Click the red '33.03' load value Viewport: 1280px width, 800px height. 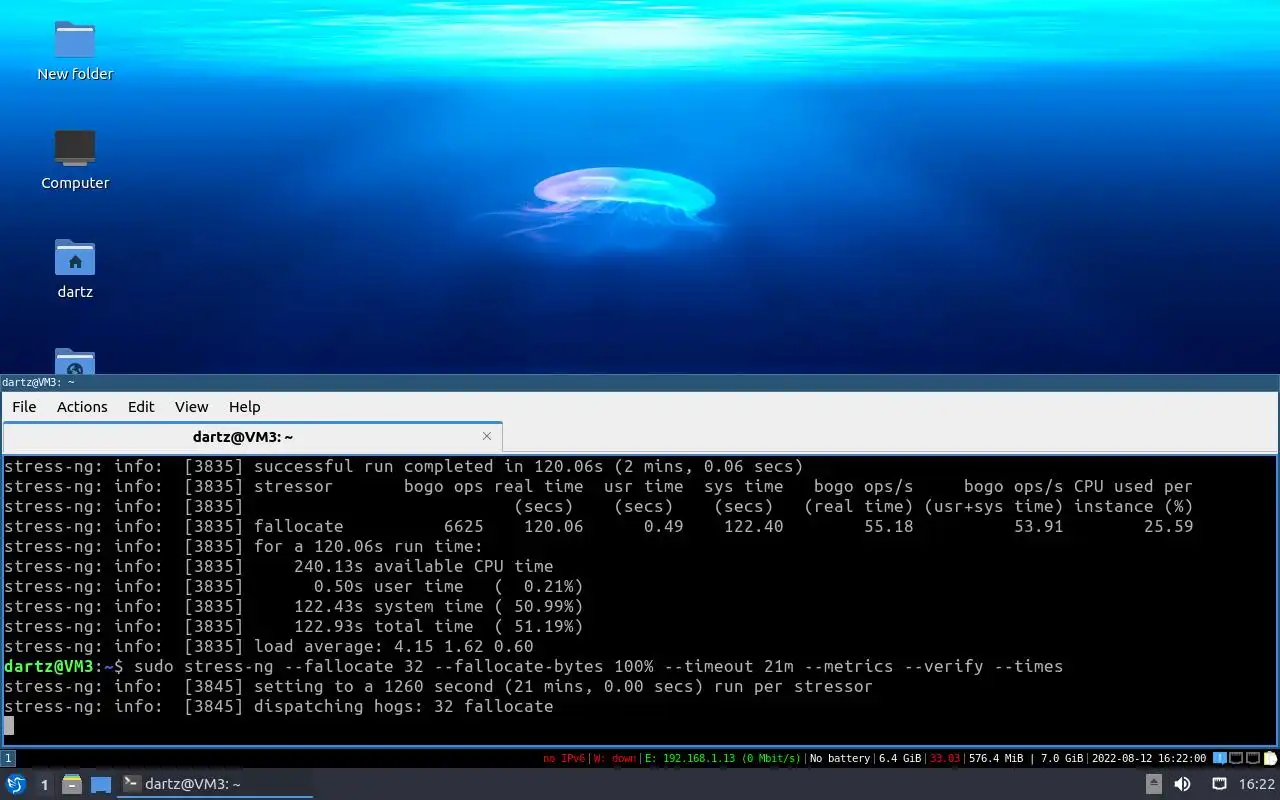coord(945,758)
